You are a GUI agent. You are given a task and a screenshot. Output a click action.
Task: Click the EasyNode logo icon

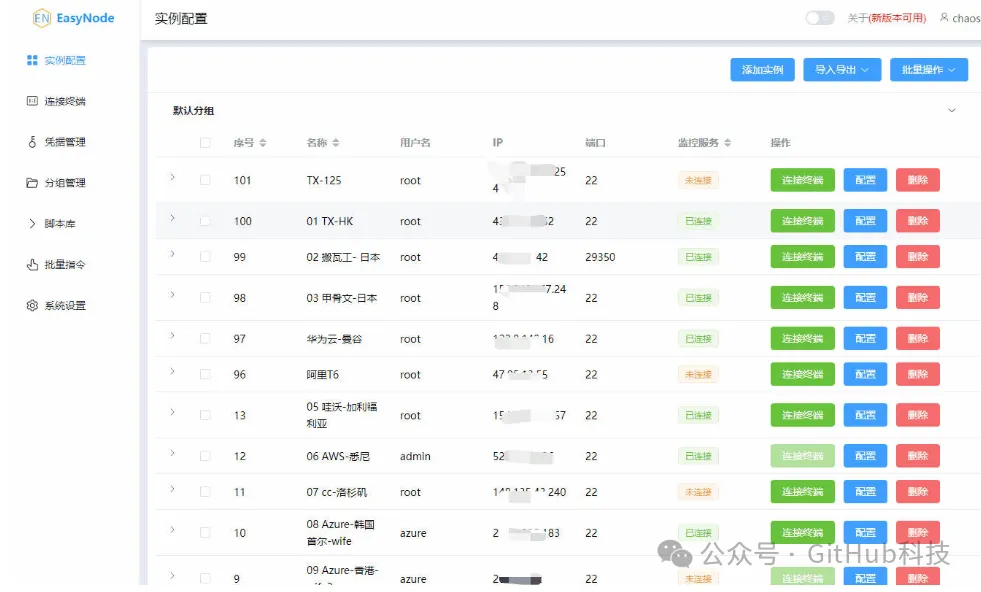pyautogui.click(x=40, y=17)
